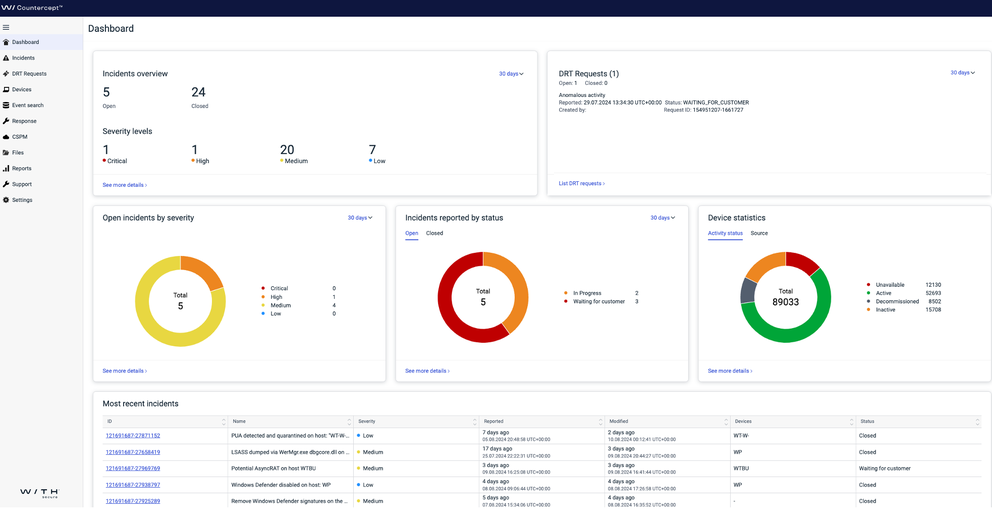Click the DRT Requests sidebar icon
Screen dimensions: 992x525
coord(6,74)
